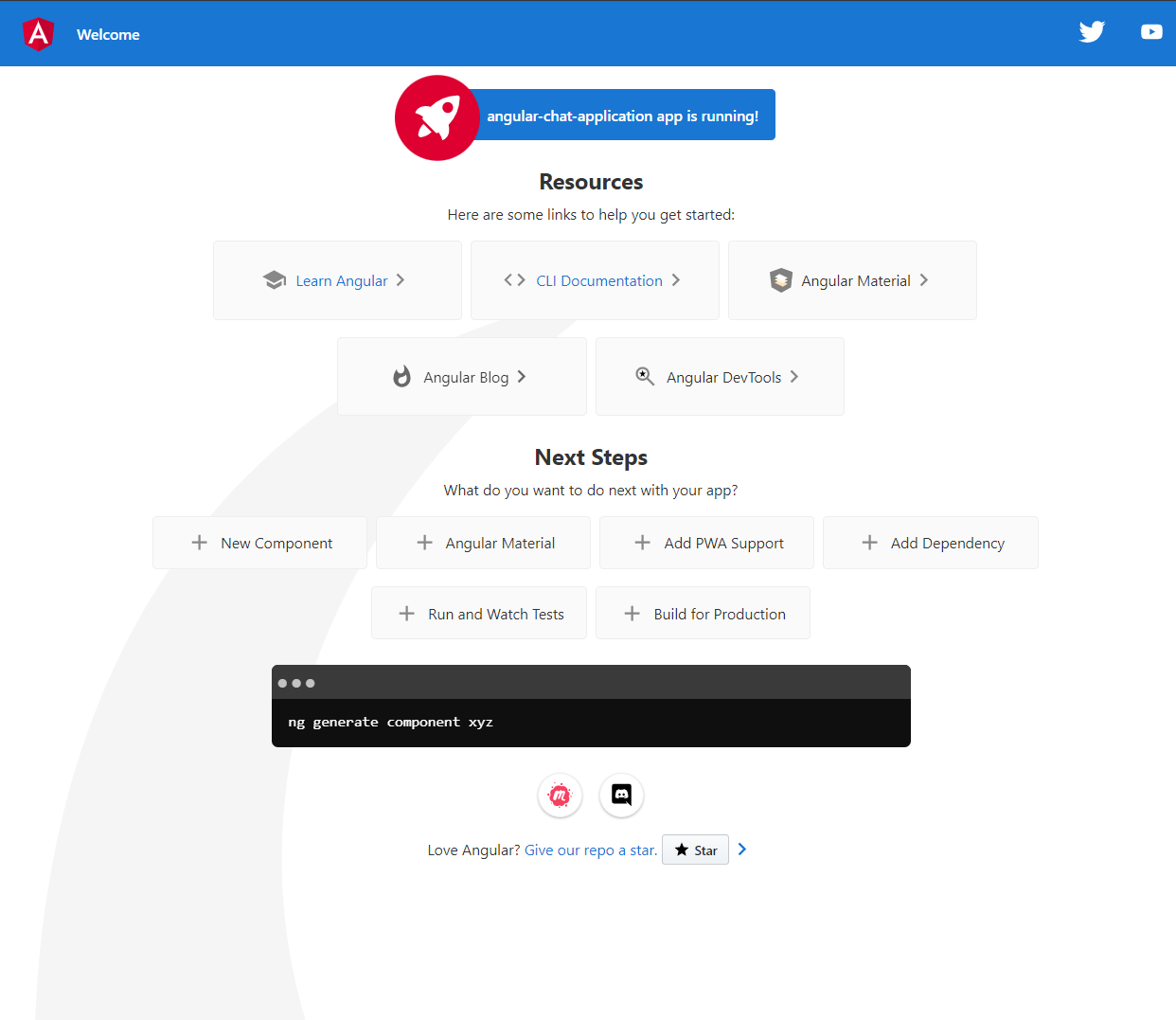Image resolution: width=1176 pixels, height=1020 pixels.
Task: Click the plus icon beside Add PWA Support
Action: [642, 543]
